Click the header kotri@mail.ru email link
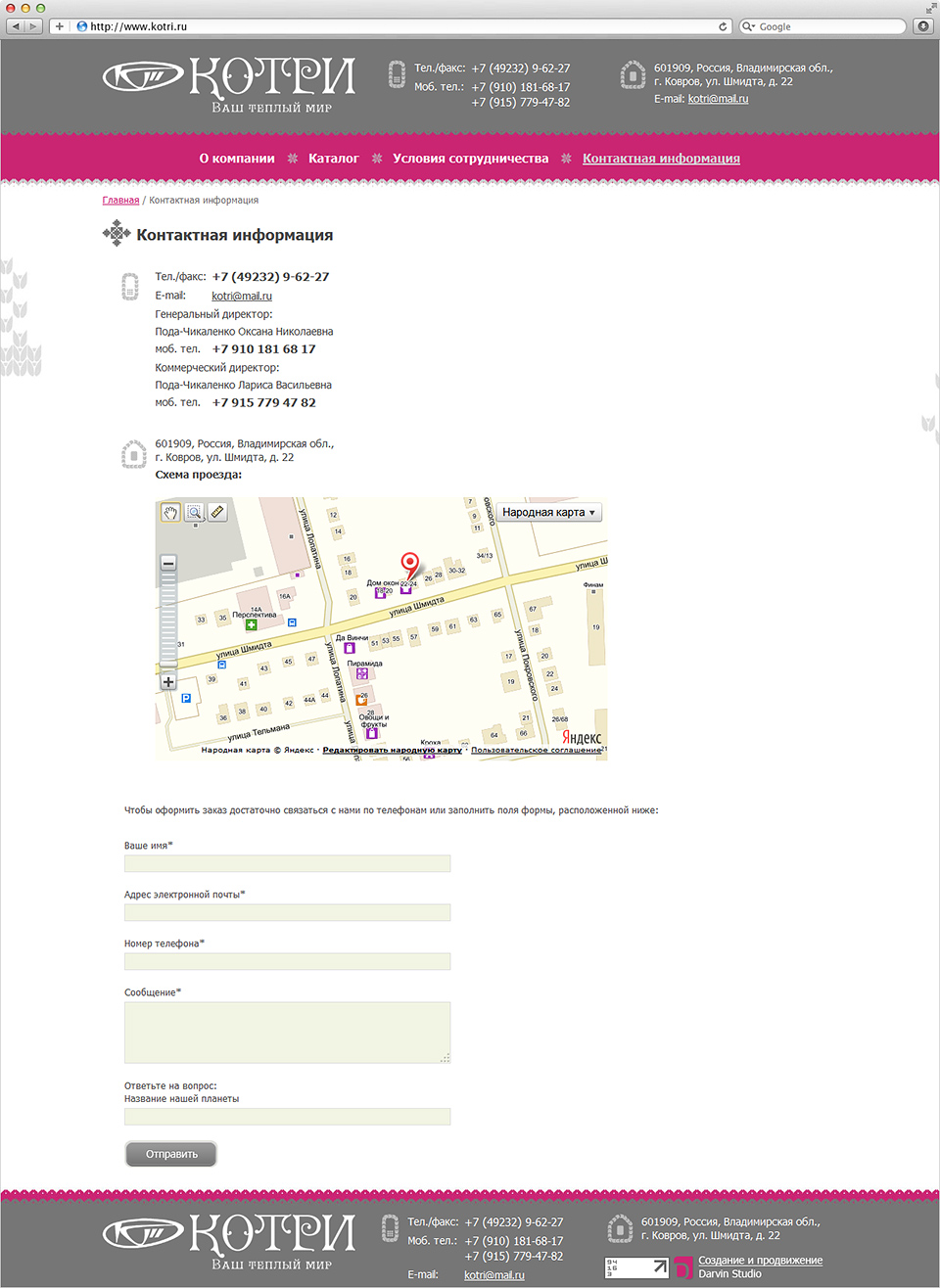Screen dimensions: 940x1288 (718, 99)
